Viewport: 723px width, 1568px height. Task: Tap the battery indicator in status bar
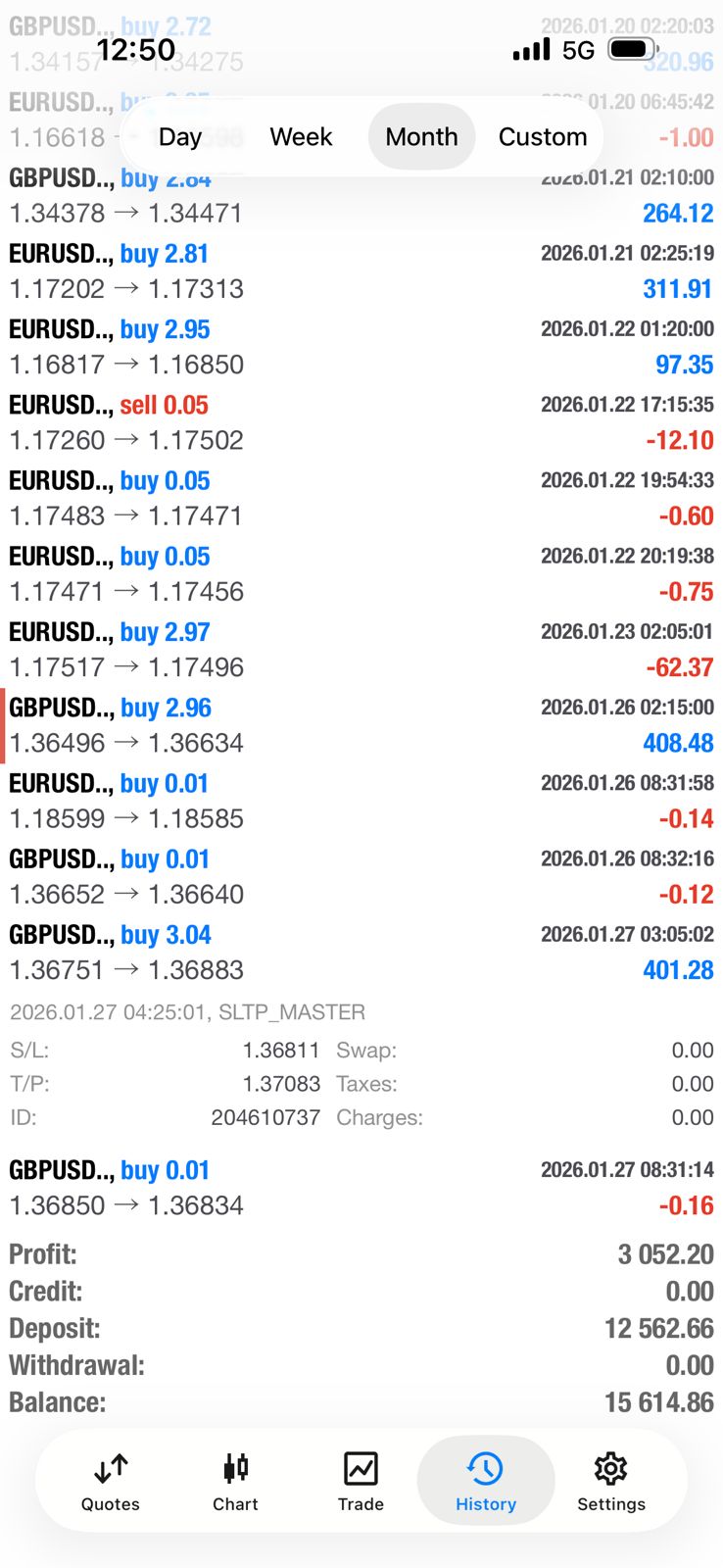pos(632,49)
